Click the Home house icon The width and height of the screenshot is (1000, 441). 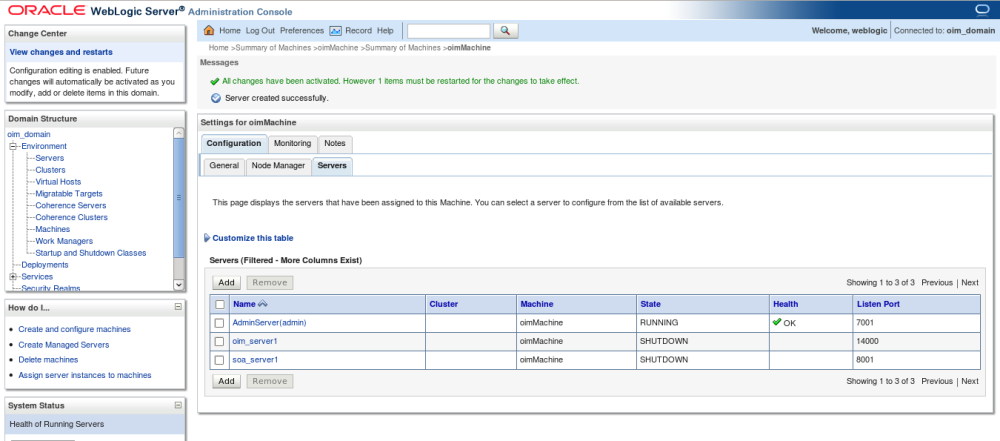coord(209,30)
